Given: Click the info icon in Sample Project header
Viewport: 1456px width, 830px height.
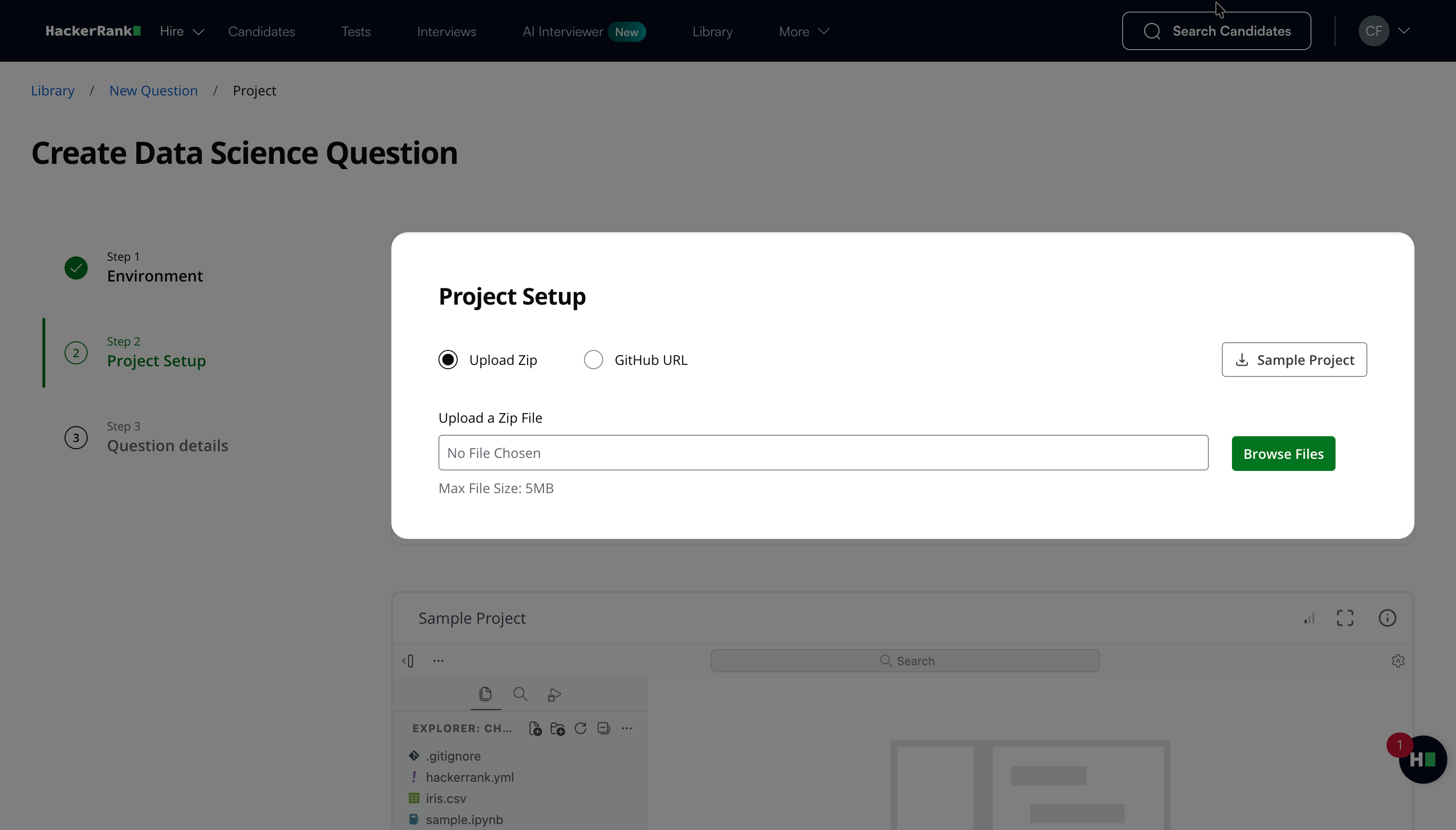Looking at the screenshot, I should click(x=1387, y=618).
